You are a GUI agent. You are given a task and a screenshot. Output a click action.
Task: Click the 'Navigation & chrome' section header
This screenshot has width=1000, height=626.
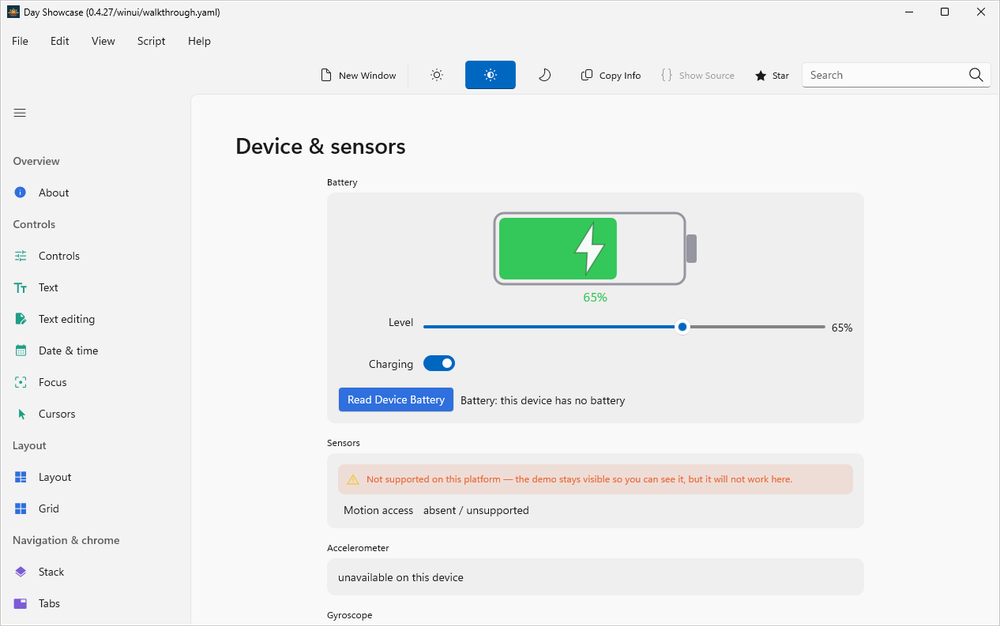click(x=66, y=540)
